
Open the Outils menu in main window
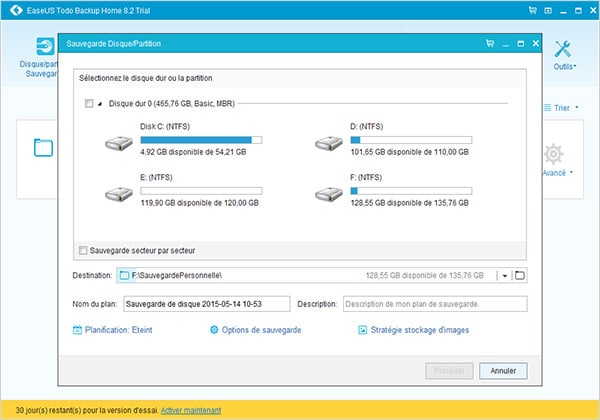(564, 55)
